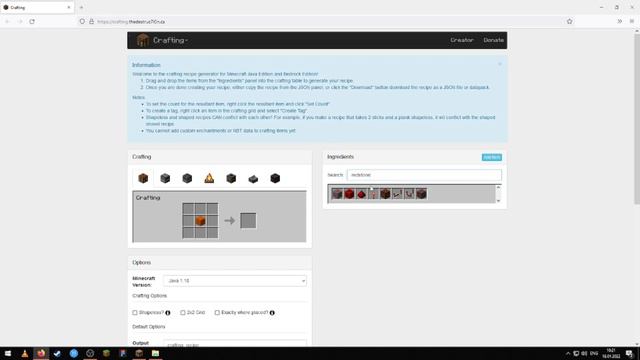
Task: Focus the ingredients Search field
Action: tap(424, 175)
